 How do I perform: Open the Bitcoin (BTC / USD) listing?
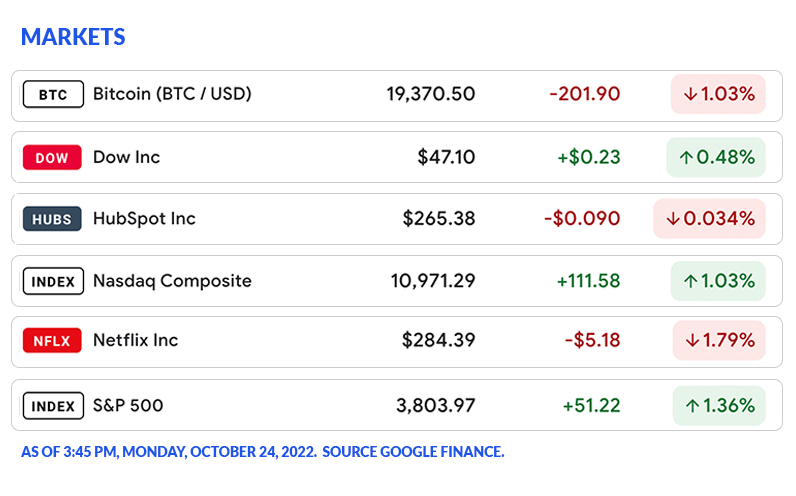(172, 94)
